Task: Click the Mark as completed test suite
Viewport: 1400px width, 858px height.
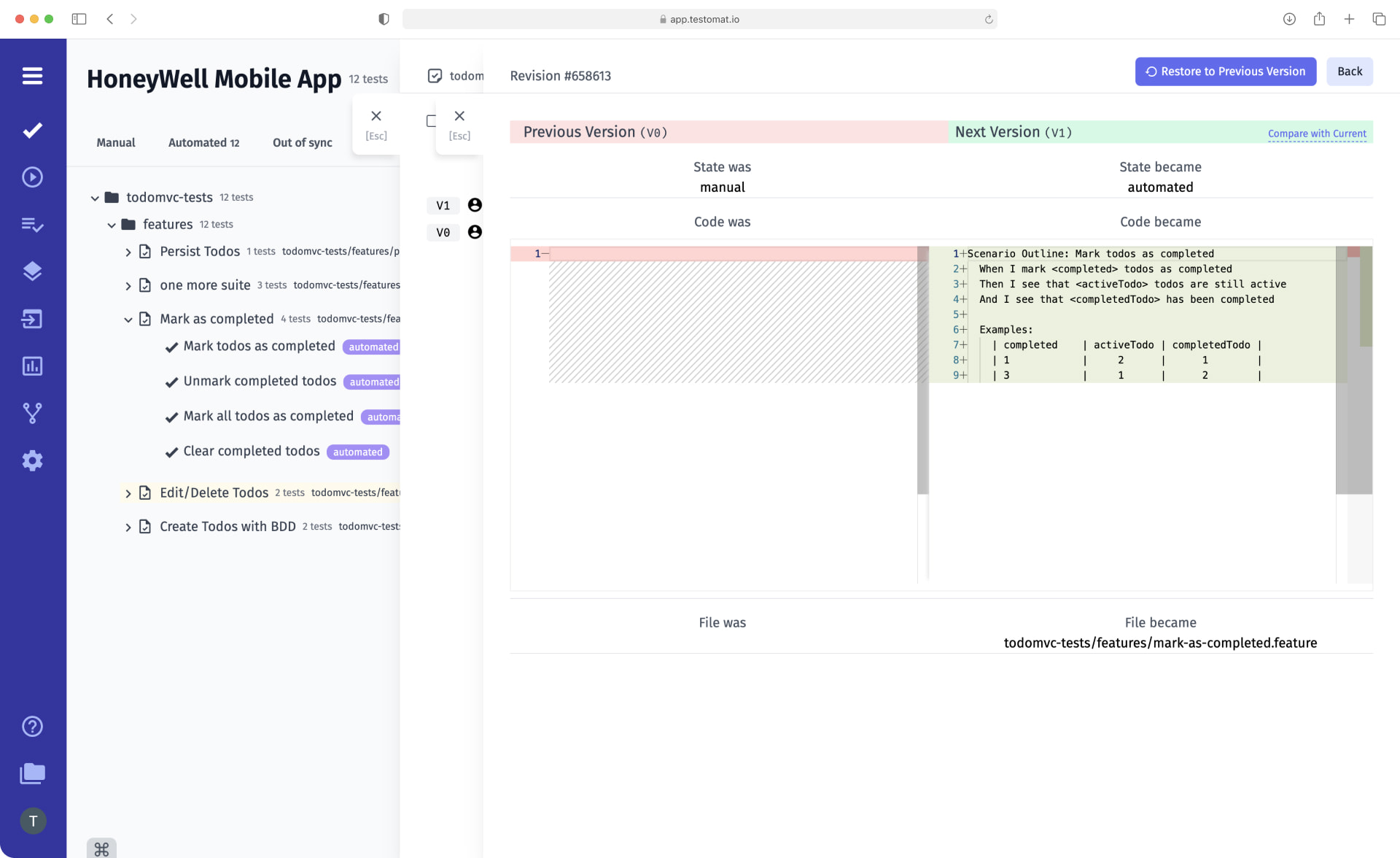Action: pos(217,318)
